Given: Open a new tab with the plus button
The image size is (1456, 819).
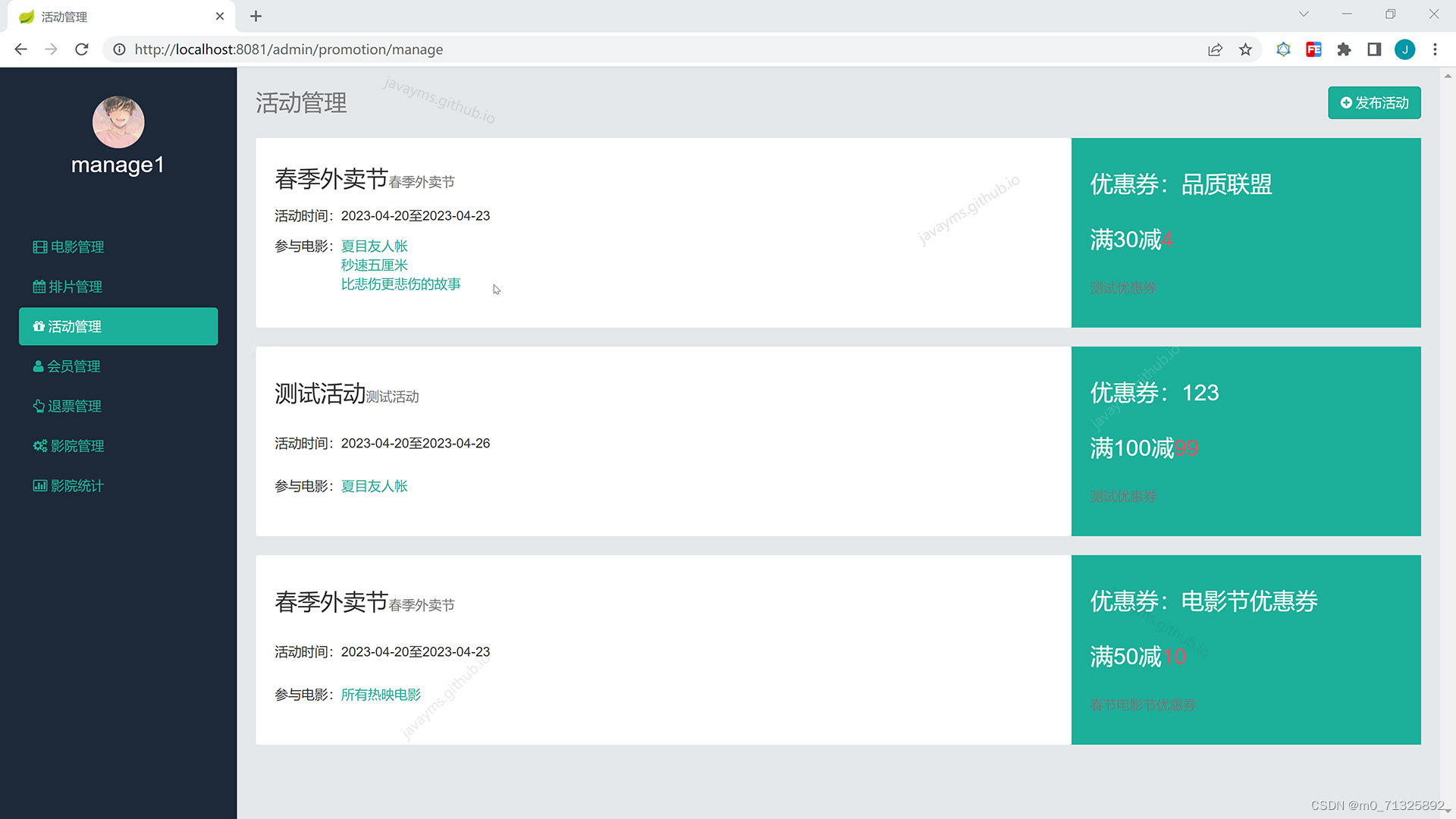Looking at the screenshot, I should (256, 16).
